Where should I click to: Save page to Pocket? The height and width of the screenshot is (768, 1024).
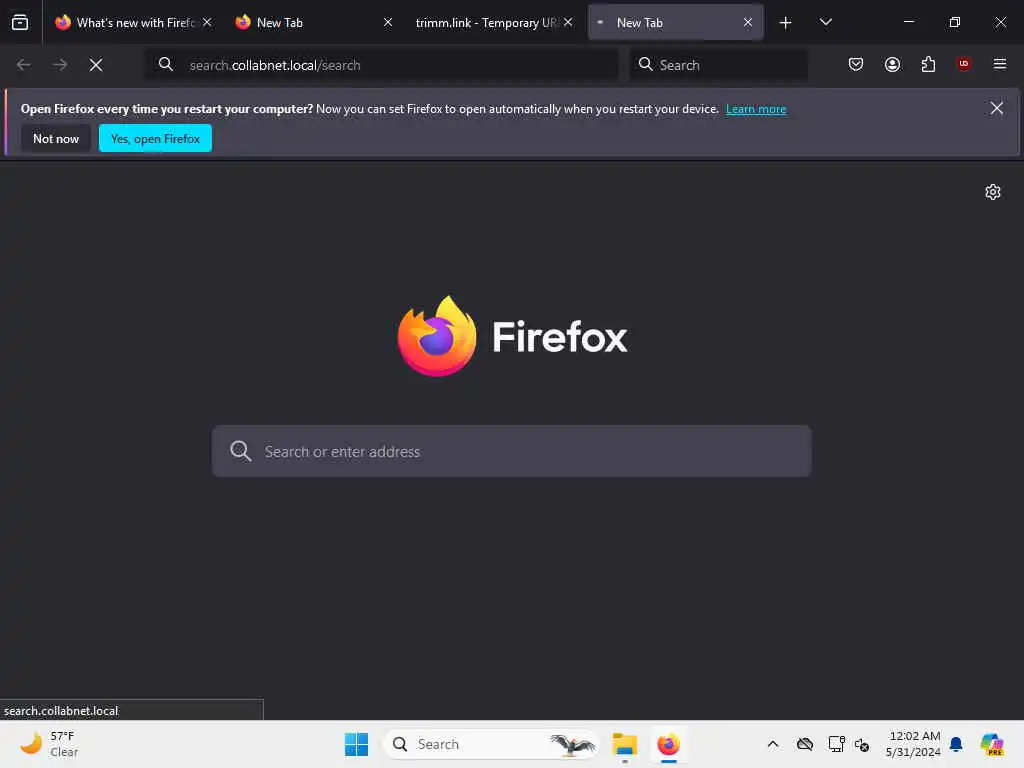click(856, 64)
